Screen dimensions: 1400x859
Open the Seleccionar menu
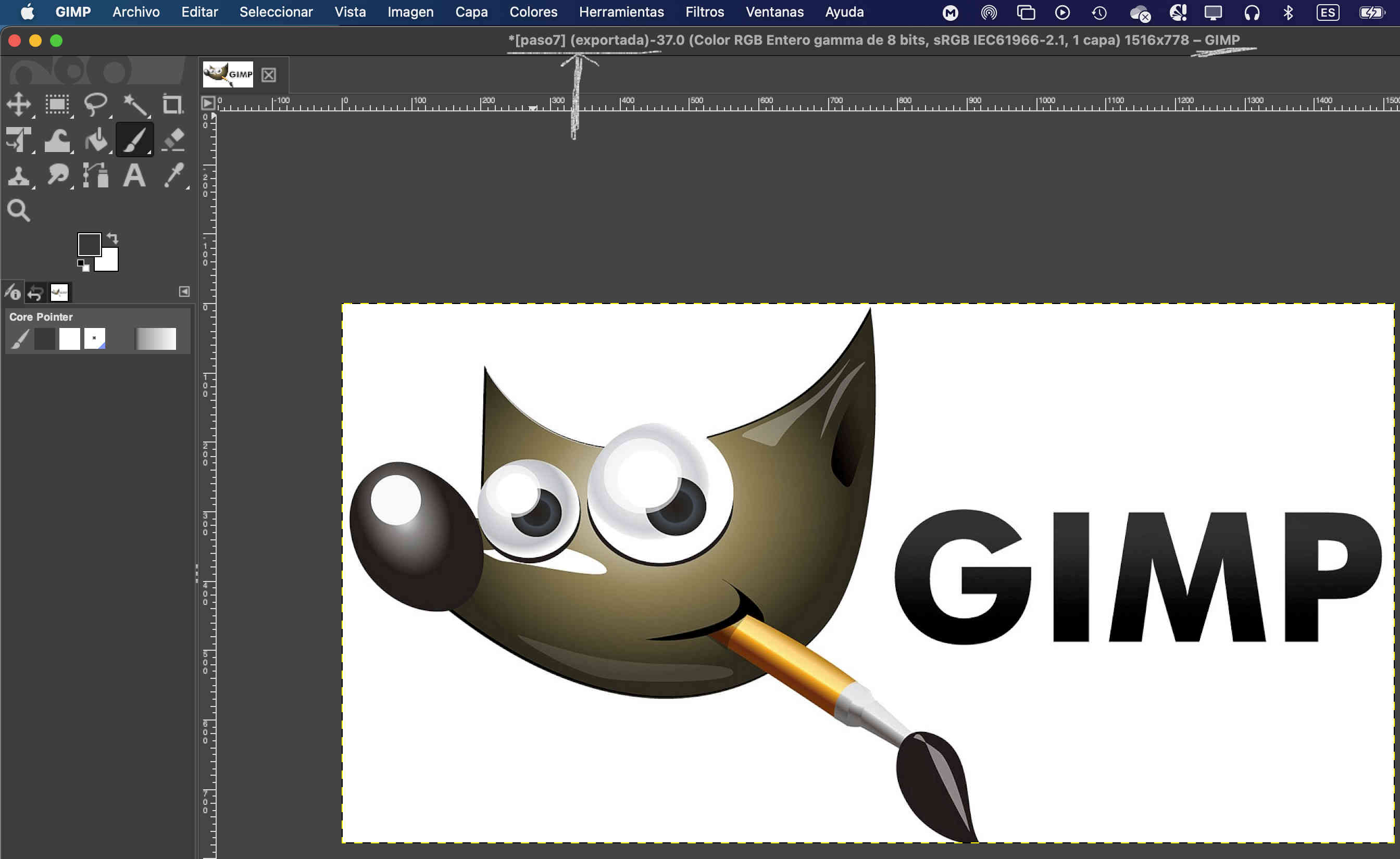click(276, 12)
